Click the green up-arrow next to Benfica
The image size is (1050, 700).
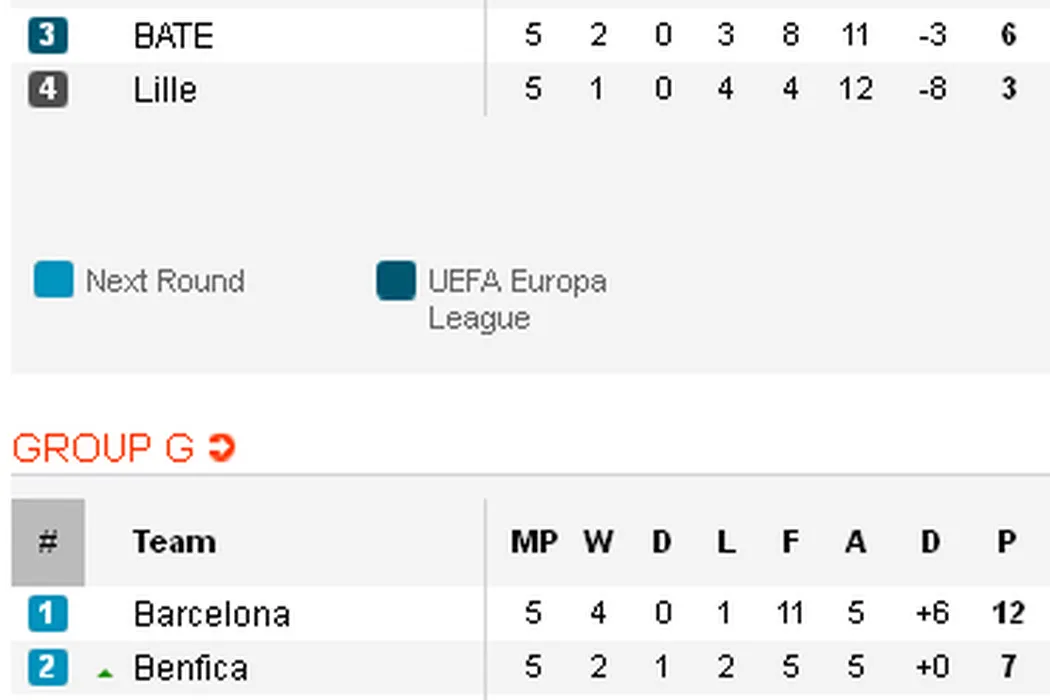click(104, 673)
